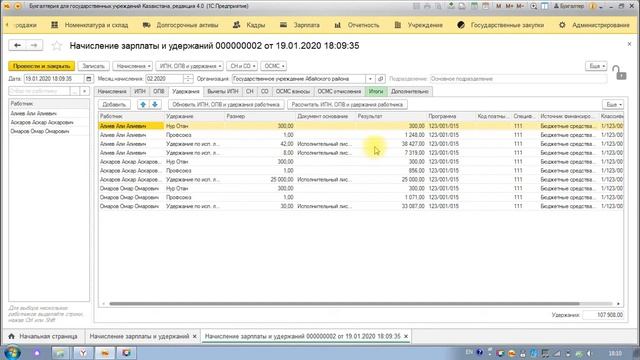Click the panel layout icon in title bar
The image size is (640, 360).
[x=544, y=6]
